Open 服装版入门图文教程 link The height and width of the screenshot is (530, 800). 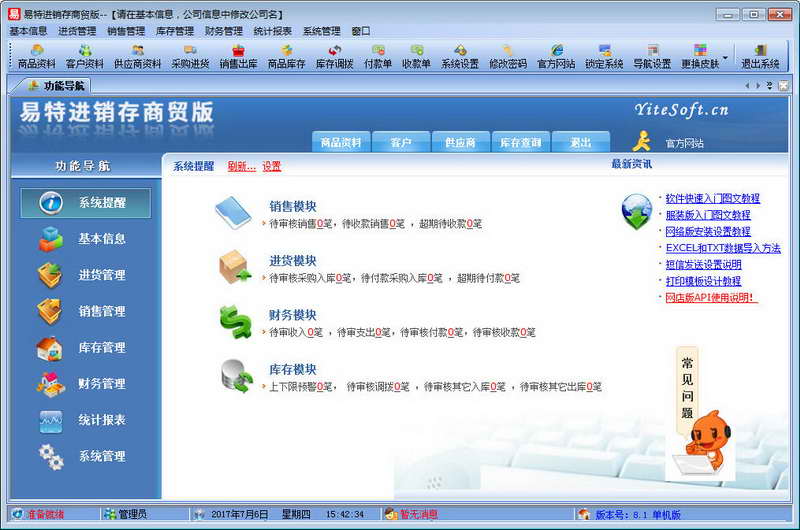point(708,215)
